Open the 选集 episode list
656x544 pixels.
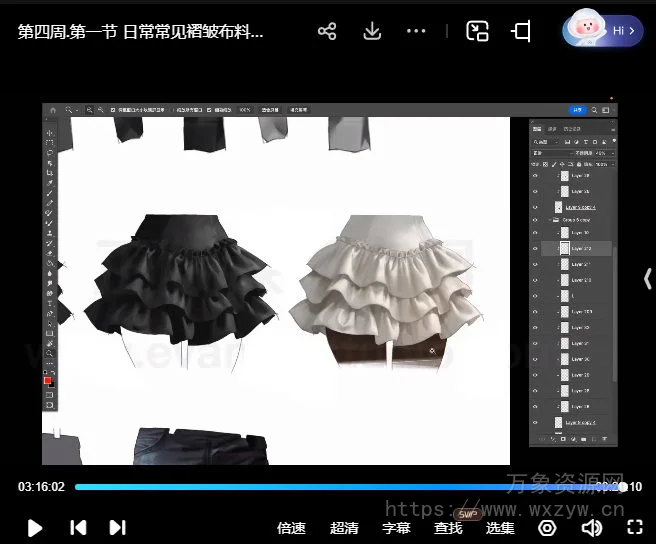coord(500,528)
